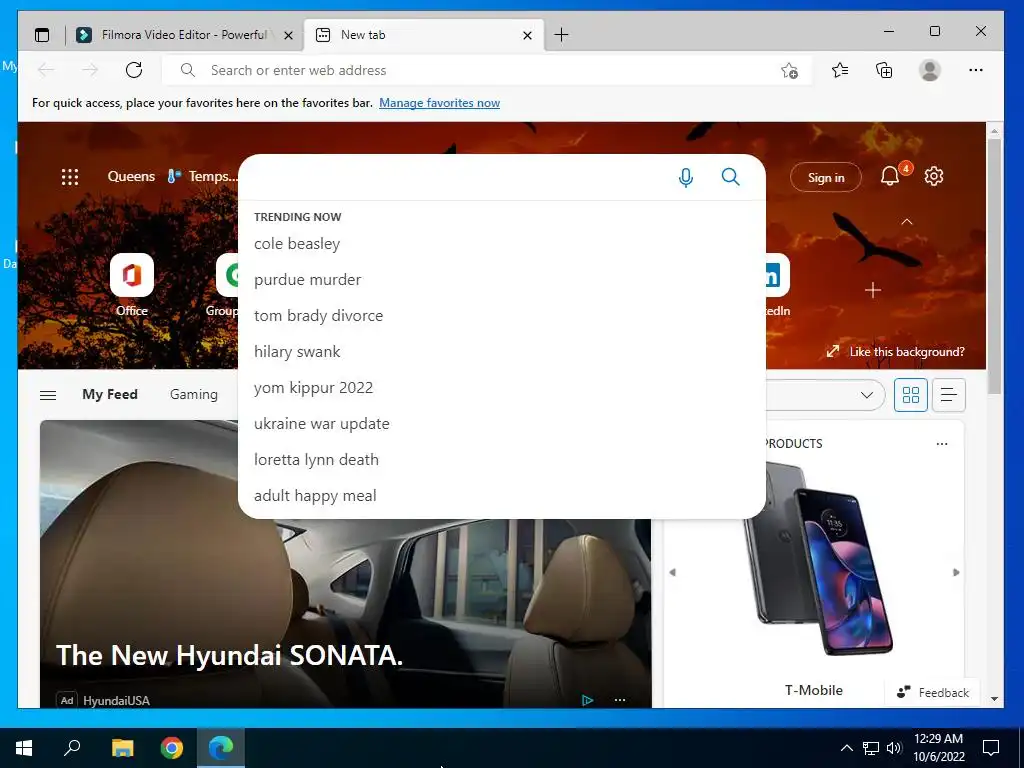Select the My Feed tab
Viewport: 1024px width, 768px height.
coord(110,394)
